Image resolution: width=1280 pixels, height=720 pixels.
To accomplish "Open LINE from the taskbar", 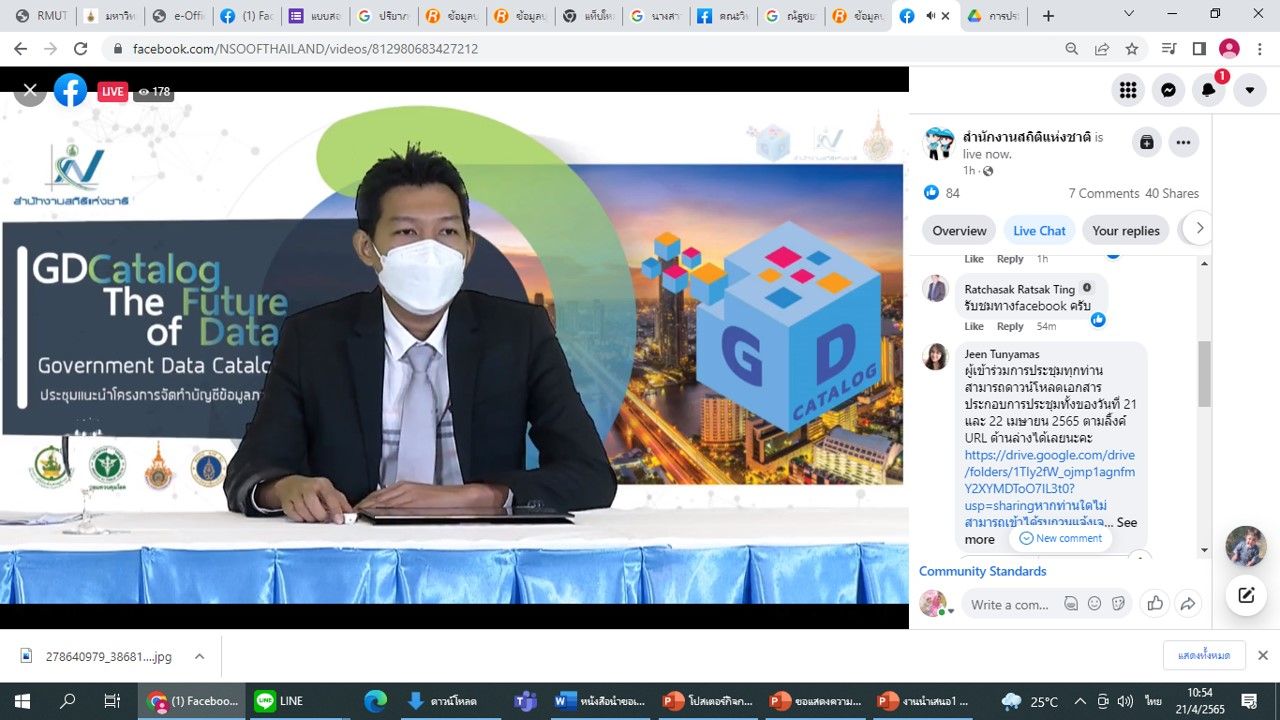I will coord(279,700).
